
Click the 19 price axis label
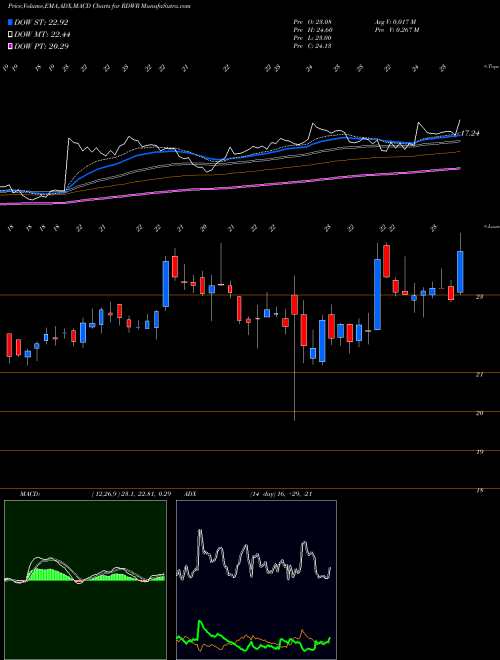point(479,452)
